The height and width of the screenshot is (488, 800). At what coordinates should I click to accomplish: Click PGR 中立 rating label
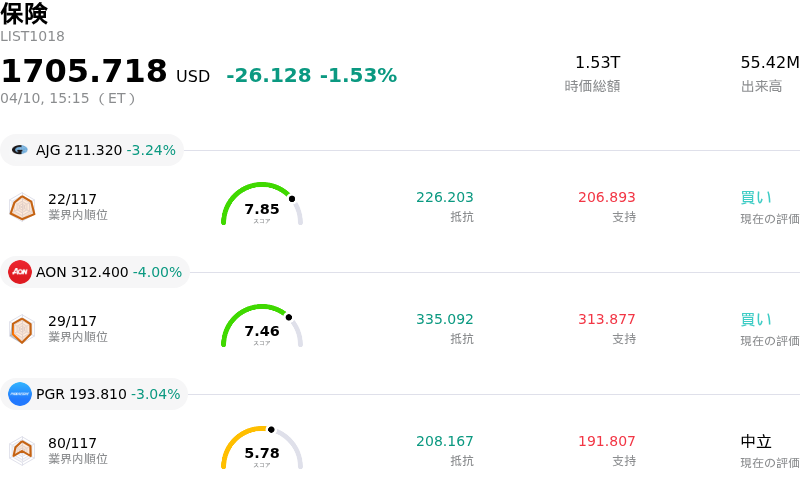point(755,441)
